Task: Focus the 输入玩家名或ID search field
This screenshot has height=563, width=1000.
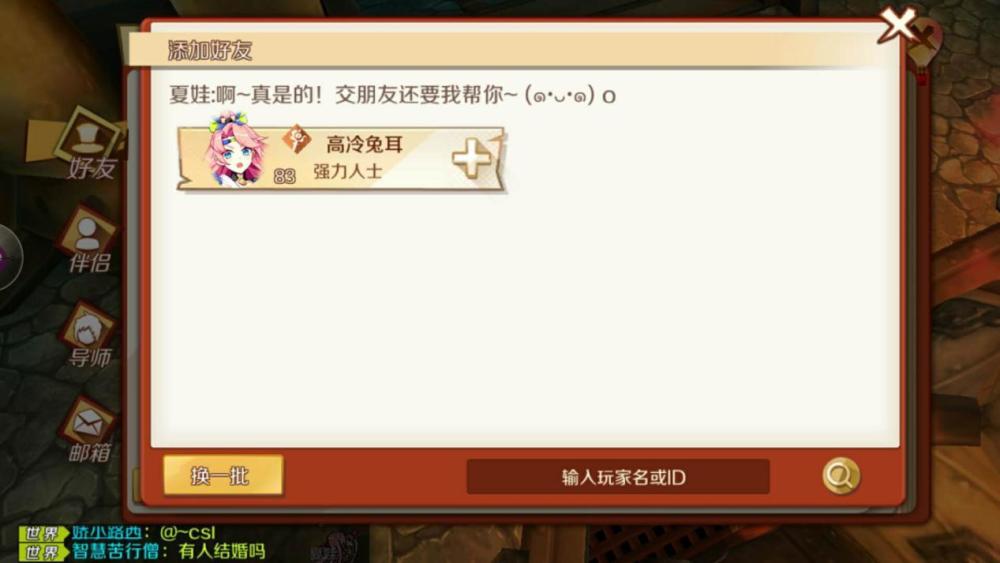Action: coord(618,476)
